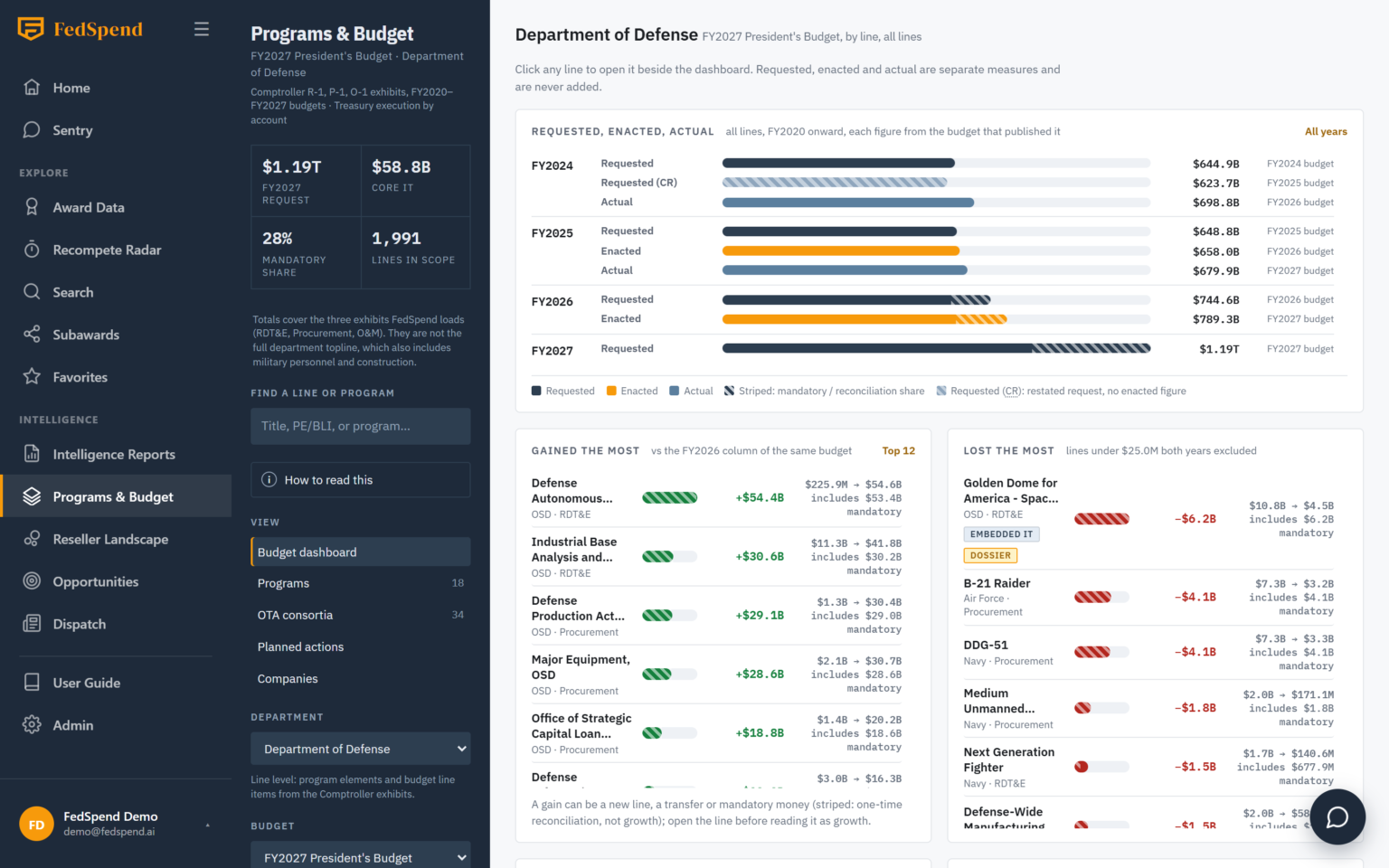Open the DDG-51 Navy Procurement line
Image resolution: width=1389 pixels, height=868 pixels.
click(x=1148, y=653)
